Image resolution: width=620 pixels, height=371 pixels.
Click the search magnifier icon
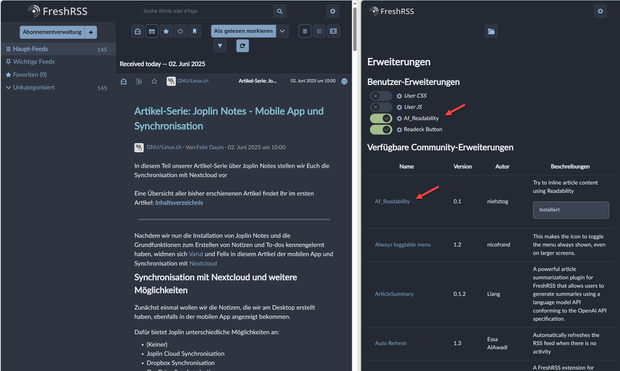280,11
